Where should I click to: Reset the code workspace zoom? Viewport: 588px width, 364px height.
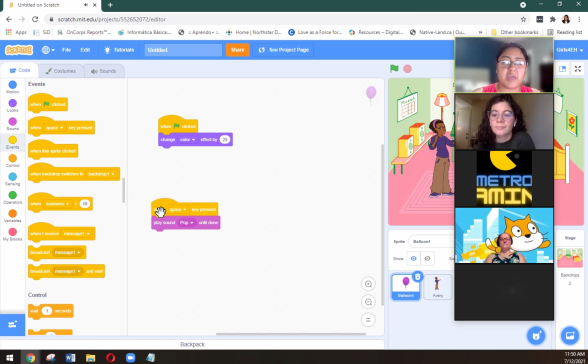[368, 320]
